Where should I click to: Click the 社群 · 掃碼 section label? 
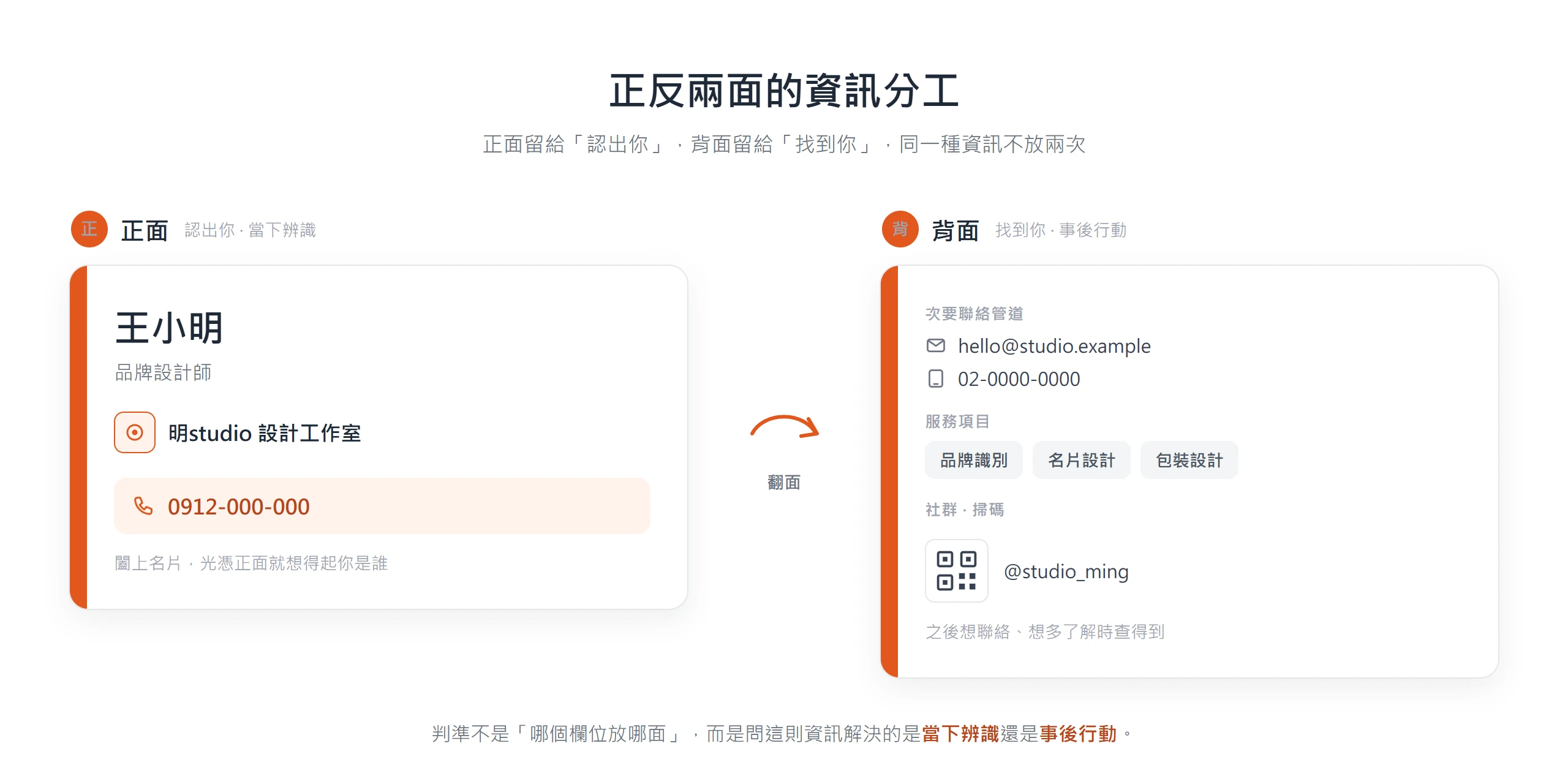pos(965,510)
